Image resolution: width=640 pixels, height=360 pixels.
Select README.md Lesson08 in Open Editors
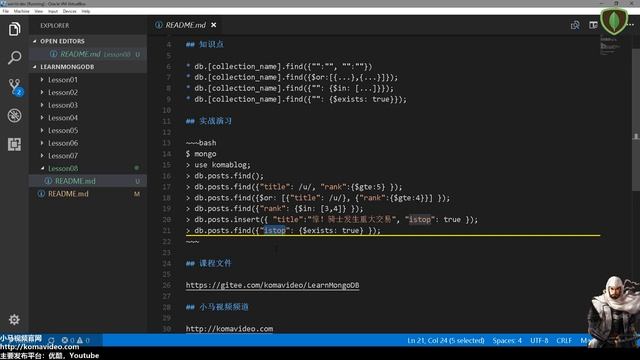click(x=88, y=54)
